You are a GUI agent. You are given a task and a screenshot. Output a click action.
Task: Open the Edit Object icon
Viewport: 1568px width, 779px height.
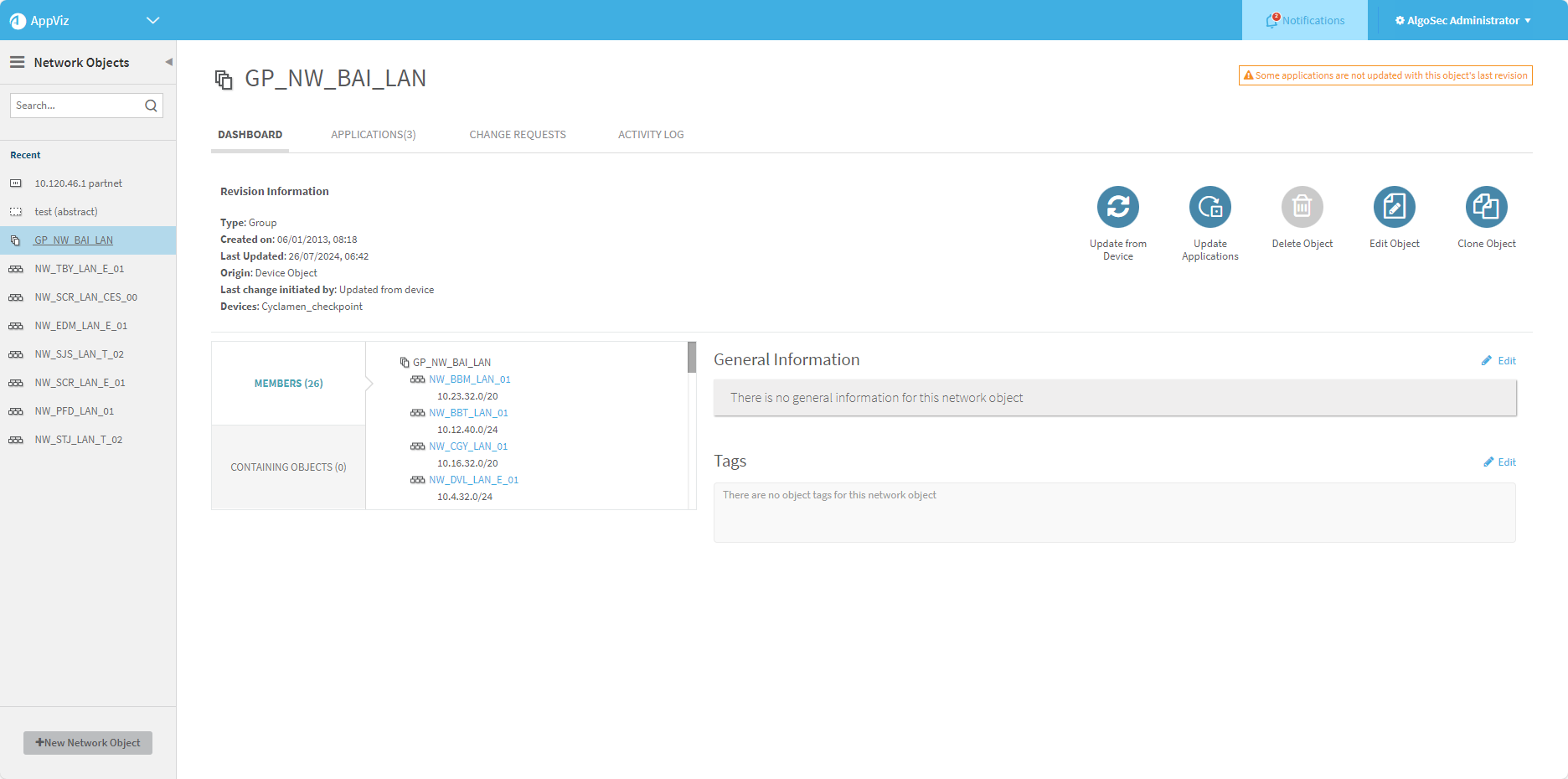(x=1394, y=207)
